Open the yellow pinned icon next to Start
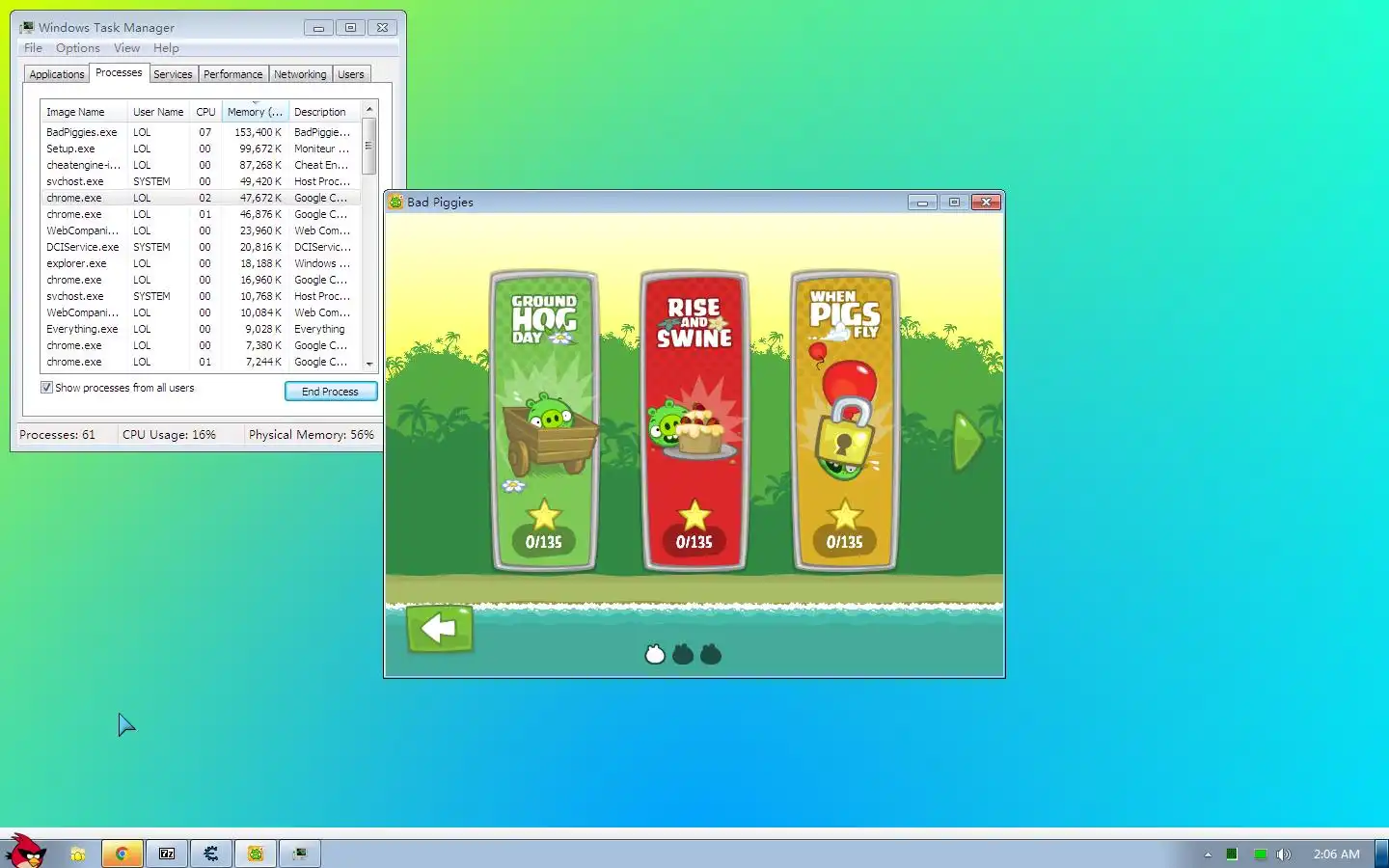This screenshot has width=1389, height=868. coord(78,854)
